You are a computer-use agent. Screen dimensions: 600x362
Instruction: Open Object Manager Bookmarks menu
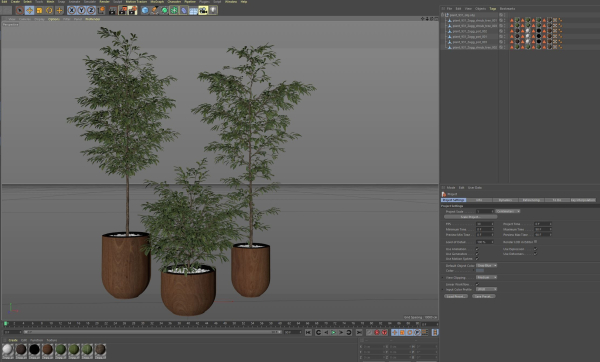tap(507, 8)
